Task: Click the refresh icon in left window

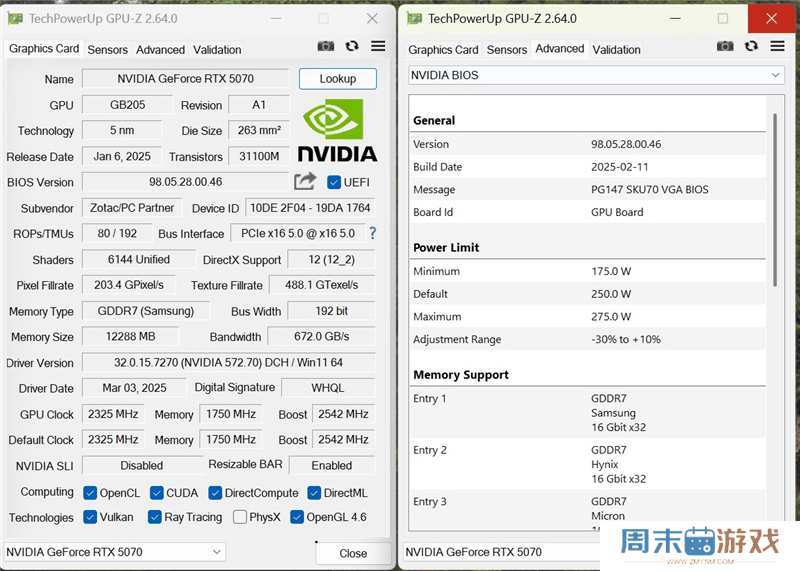Action: pyautogui.click(x=352, y=46)
